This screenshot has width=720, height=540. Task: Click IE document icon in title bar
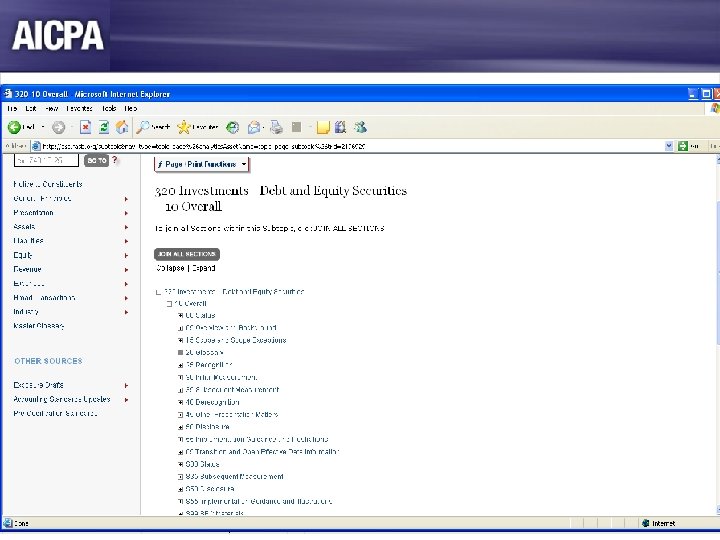[8, 94]
